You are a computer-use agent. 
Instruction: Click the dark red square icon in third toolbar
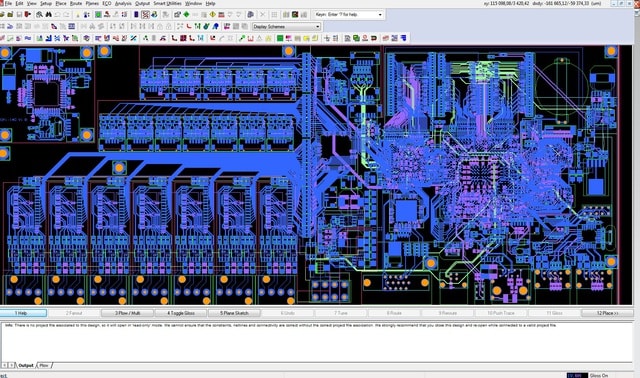pyautogui.click(x=183, y=38)
